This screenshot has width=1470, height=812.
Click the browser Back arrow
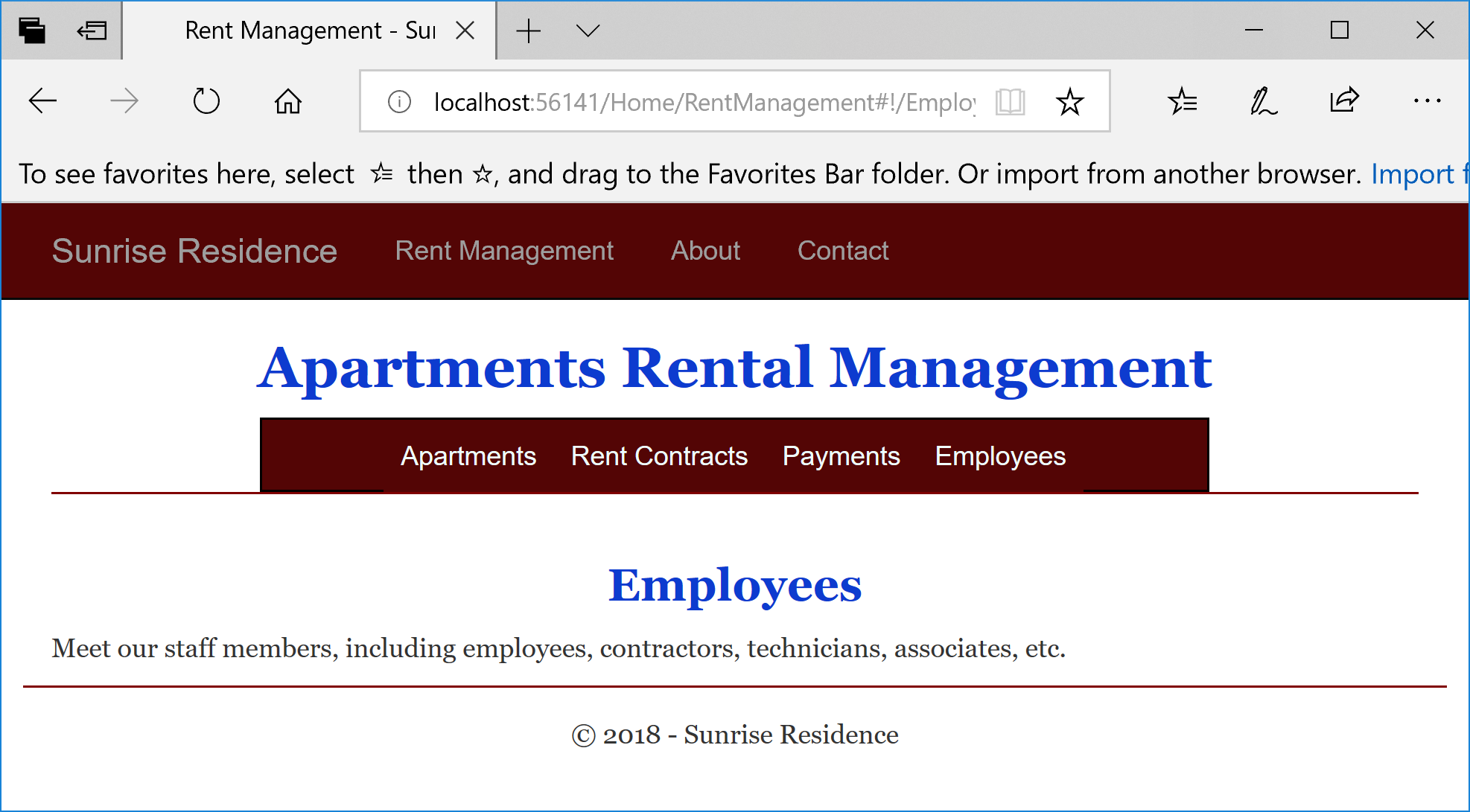42,100
